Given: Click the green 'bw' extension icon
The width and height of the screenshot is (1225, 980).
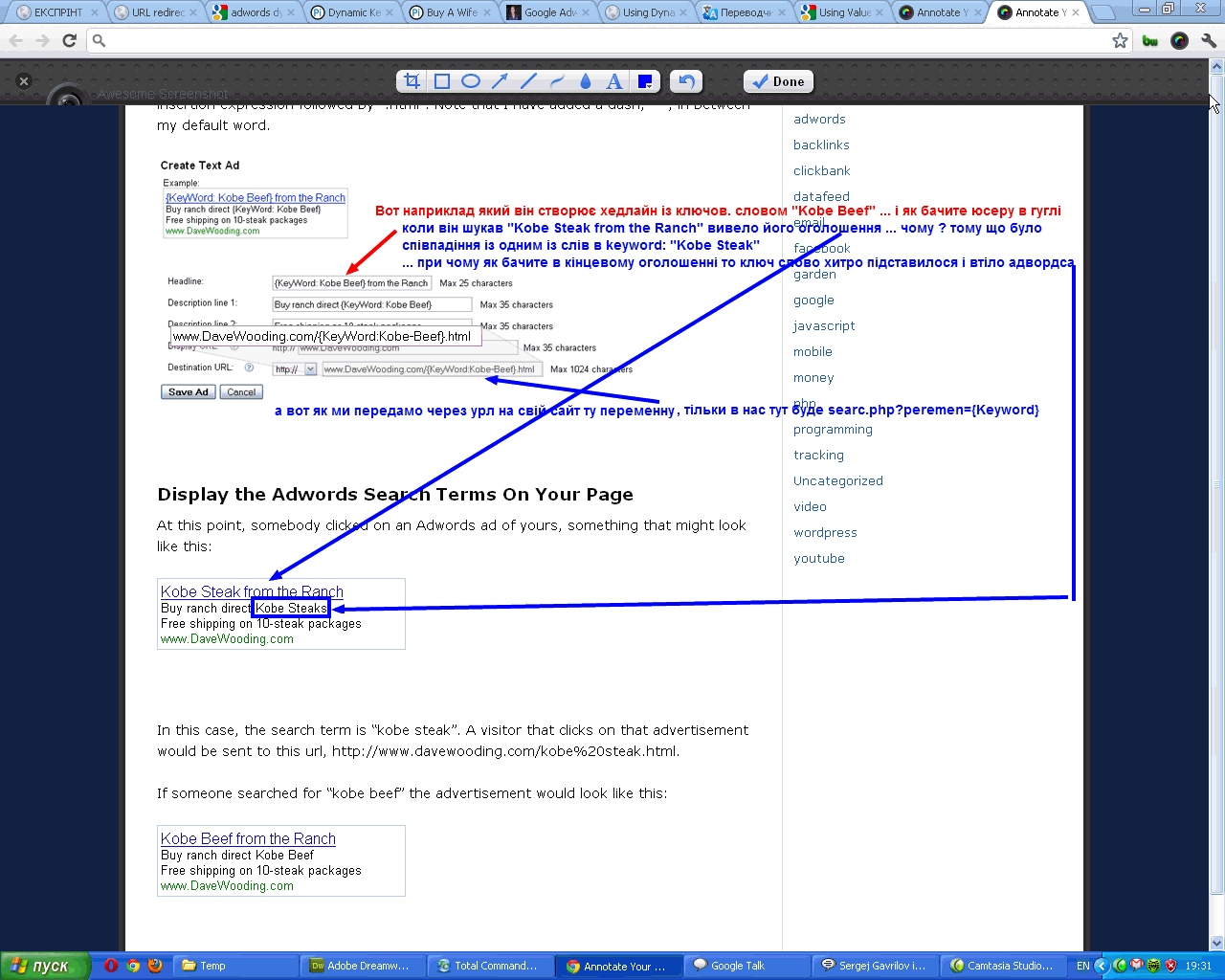Looking at the screenshot, I should [x=1150, y=40].
